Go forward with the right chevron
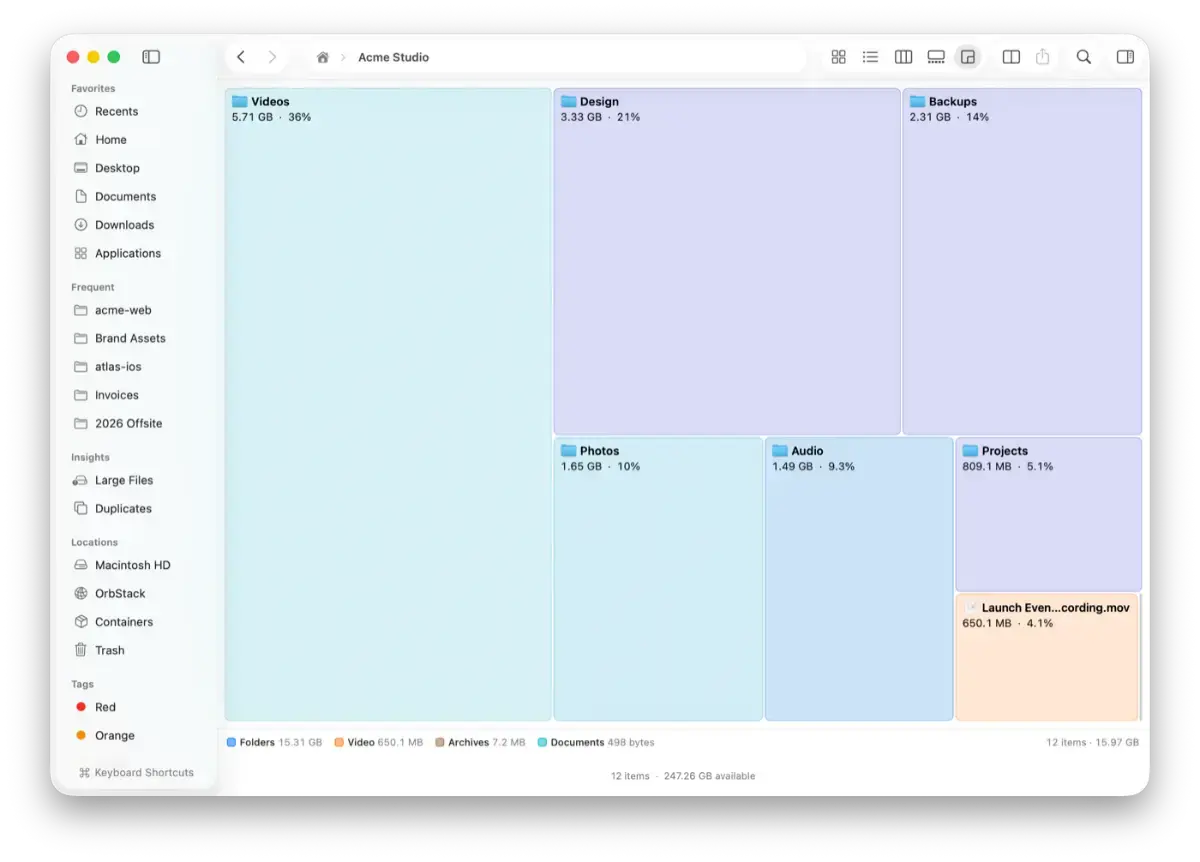Viewport: 1200px width, 862px height. click(x=272, y=57)
